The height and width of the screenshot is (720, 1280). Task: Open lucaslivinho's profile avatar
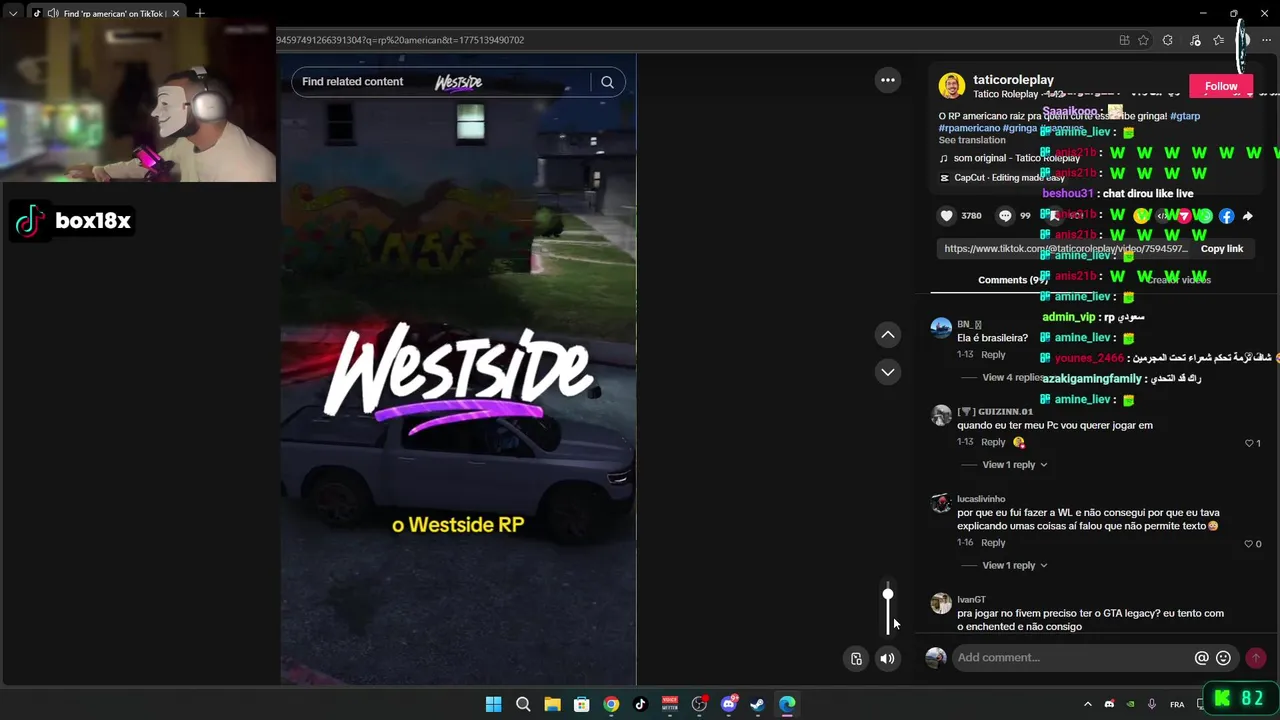[x=941, y=504]
